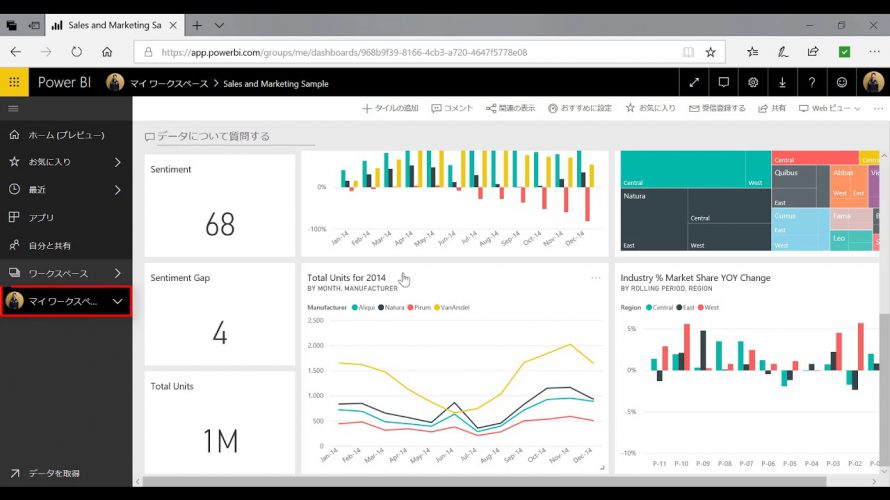Open Total Units for 2014 tile ellipsis
This screenshot has height=500, width=890.
(x=595, y=278)
